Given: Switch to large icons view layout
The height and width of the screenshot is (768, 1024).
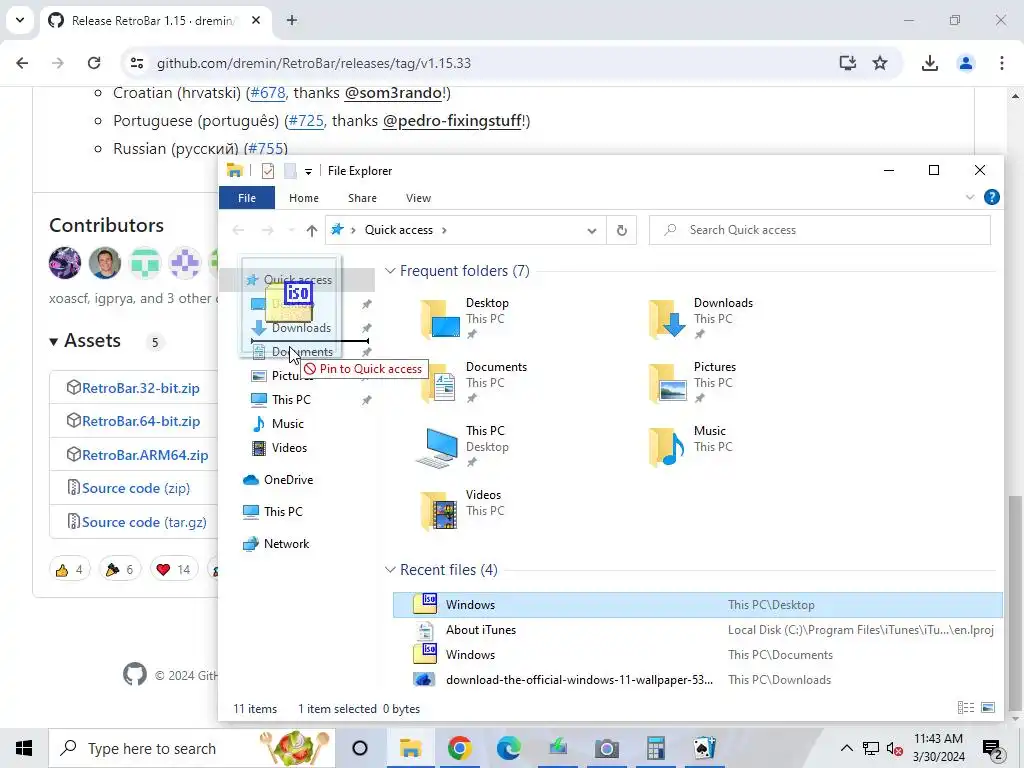Looking at the screenshot, I should coord(988,708).
